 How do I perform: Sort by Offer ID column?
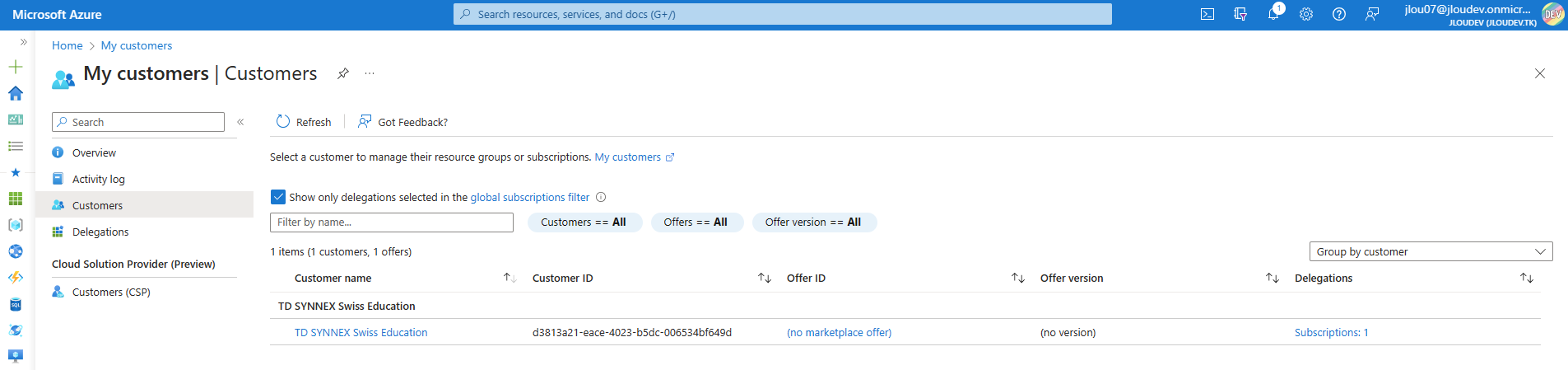point(1018,279)
